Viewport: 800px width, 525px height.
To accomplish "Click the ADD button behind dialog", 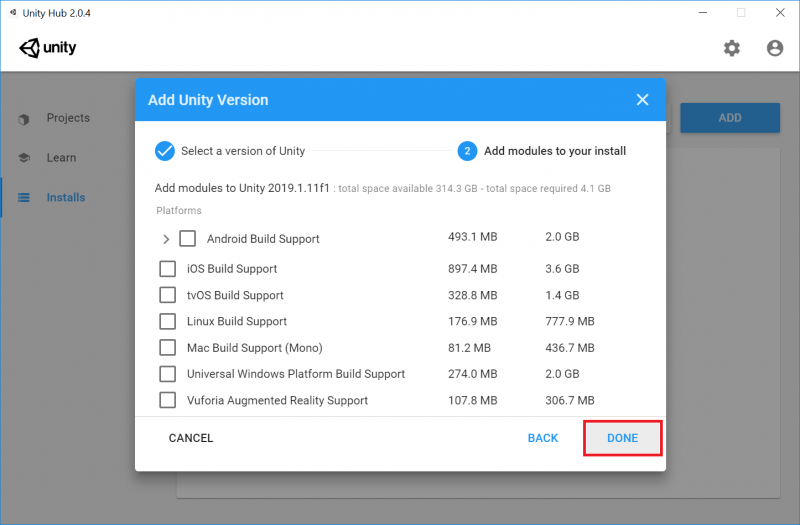I will pyautogui.click(x=730, y=118).
